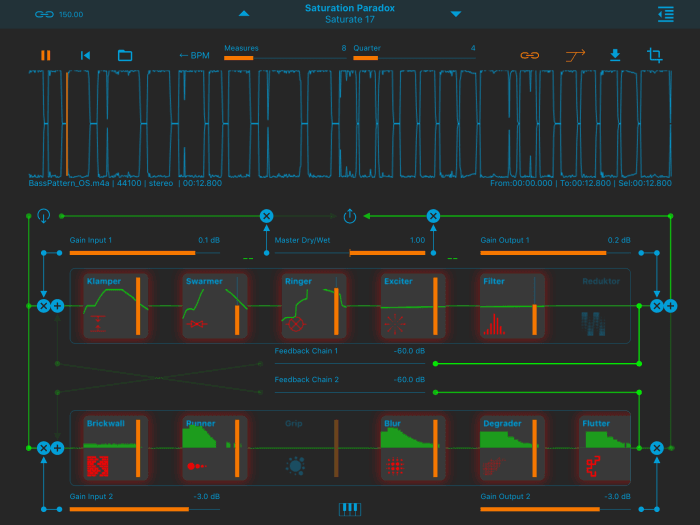
Task: Open the Degrader effect module
Action: point(512,448)
